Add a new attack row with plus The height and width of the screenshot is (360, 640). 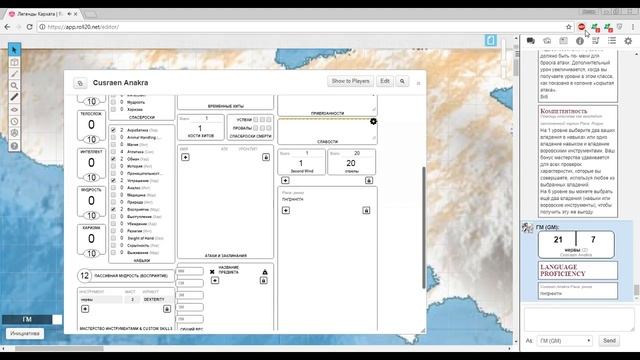185,157
